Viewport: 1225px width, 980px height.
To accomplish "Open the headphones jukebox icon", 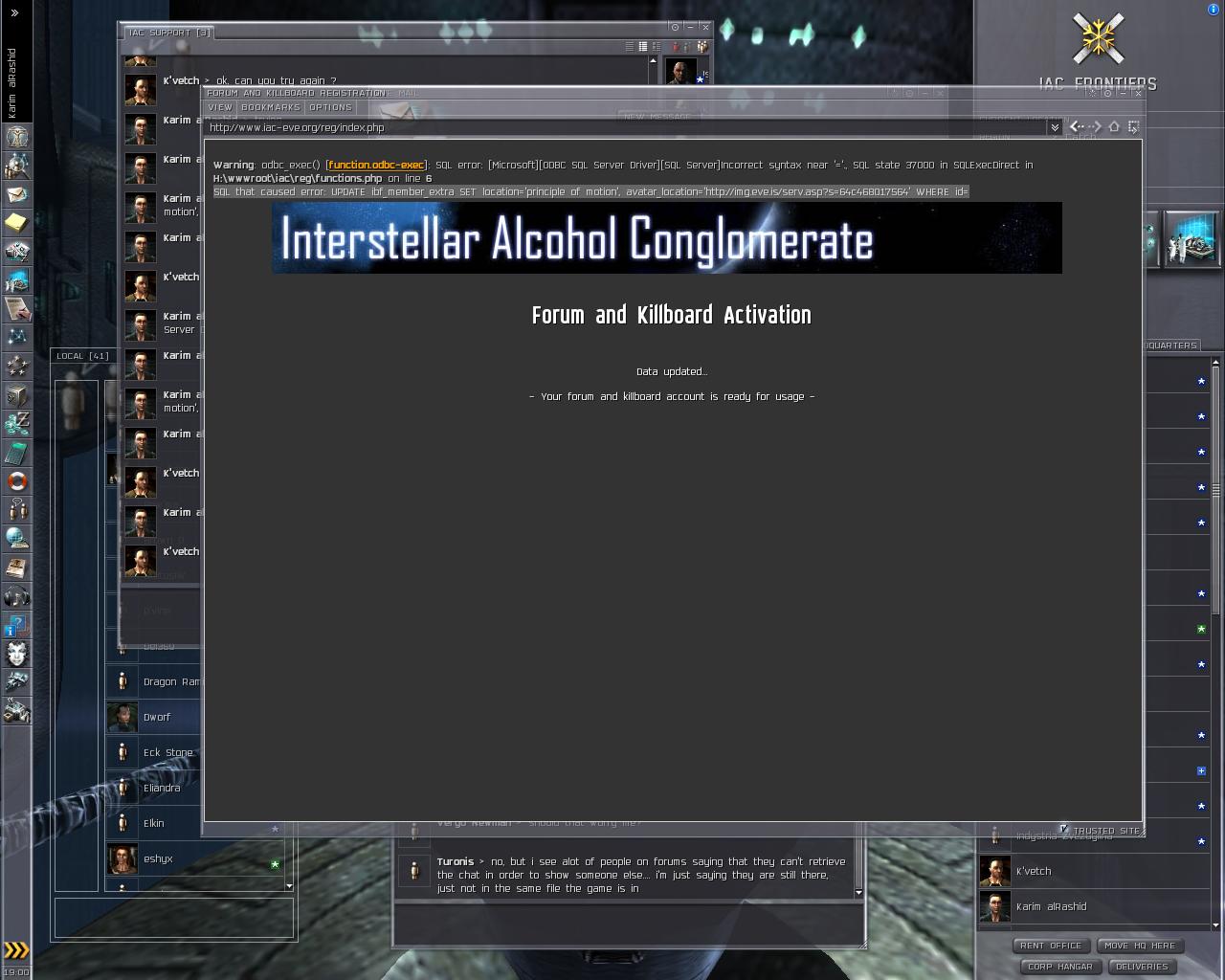I will coord(17,596).
